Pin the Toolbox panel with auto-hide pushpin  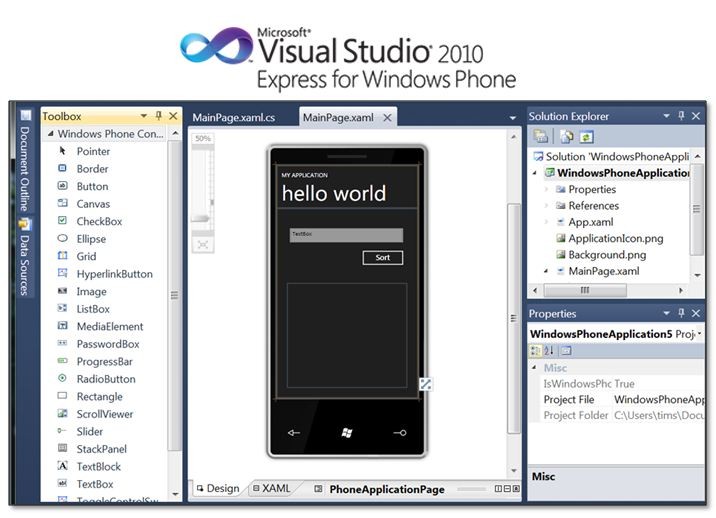point(158,116)
